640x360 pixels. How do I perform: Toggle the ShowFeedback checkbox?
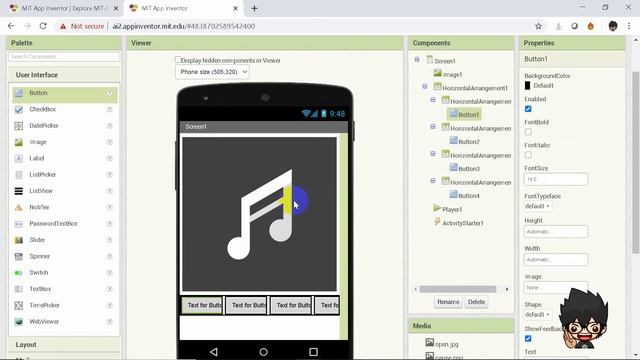[528, 338]
